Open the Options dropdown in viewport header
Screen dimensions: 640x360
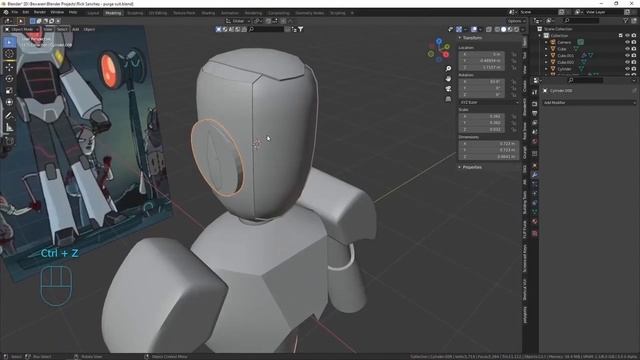coord(516,21)
